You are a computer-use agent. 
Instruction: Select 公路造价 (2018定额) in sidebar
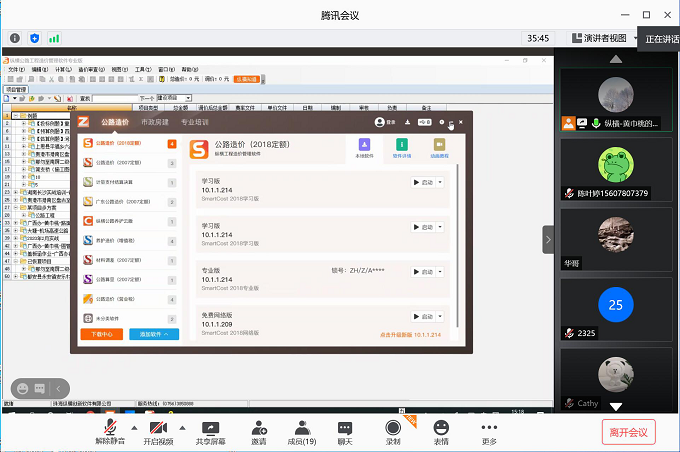point(130,143)
